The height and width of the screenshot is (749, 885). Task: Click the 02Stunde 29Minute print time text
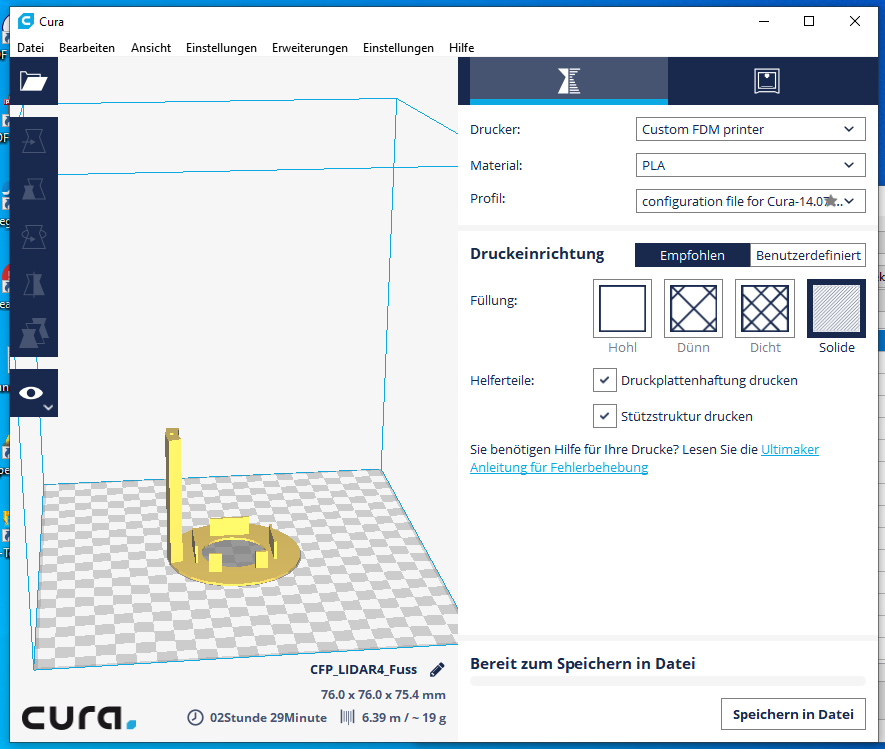coord(268,718)
